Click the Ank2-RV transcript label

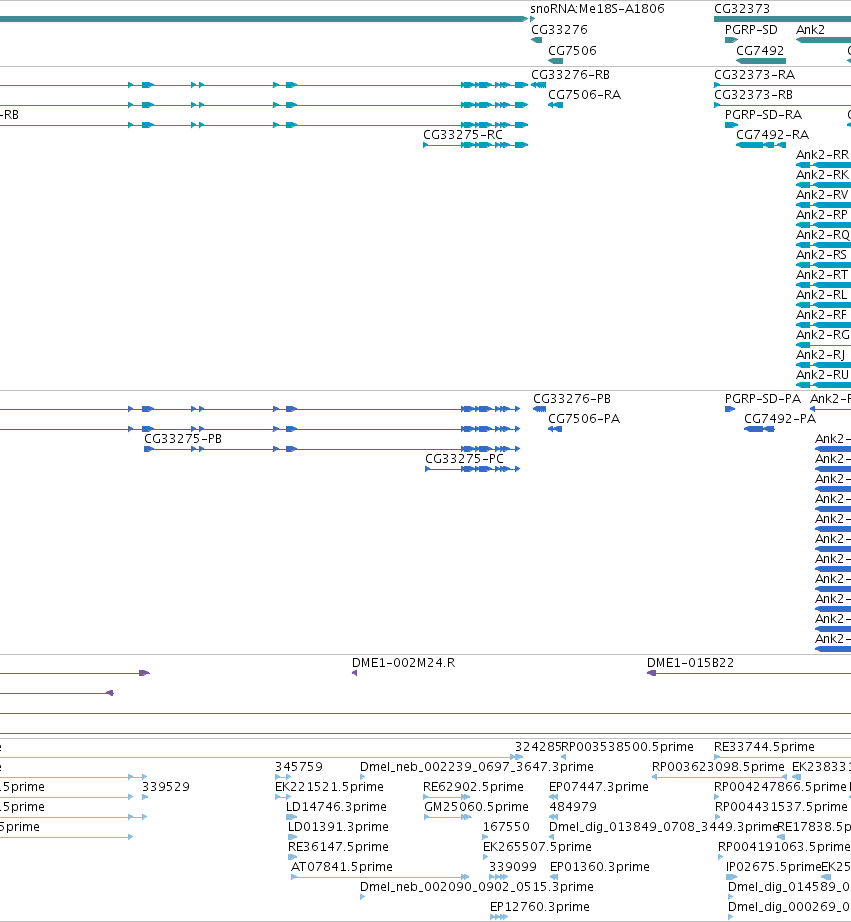(x=822, y=195)
